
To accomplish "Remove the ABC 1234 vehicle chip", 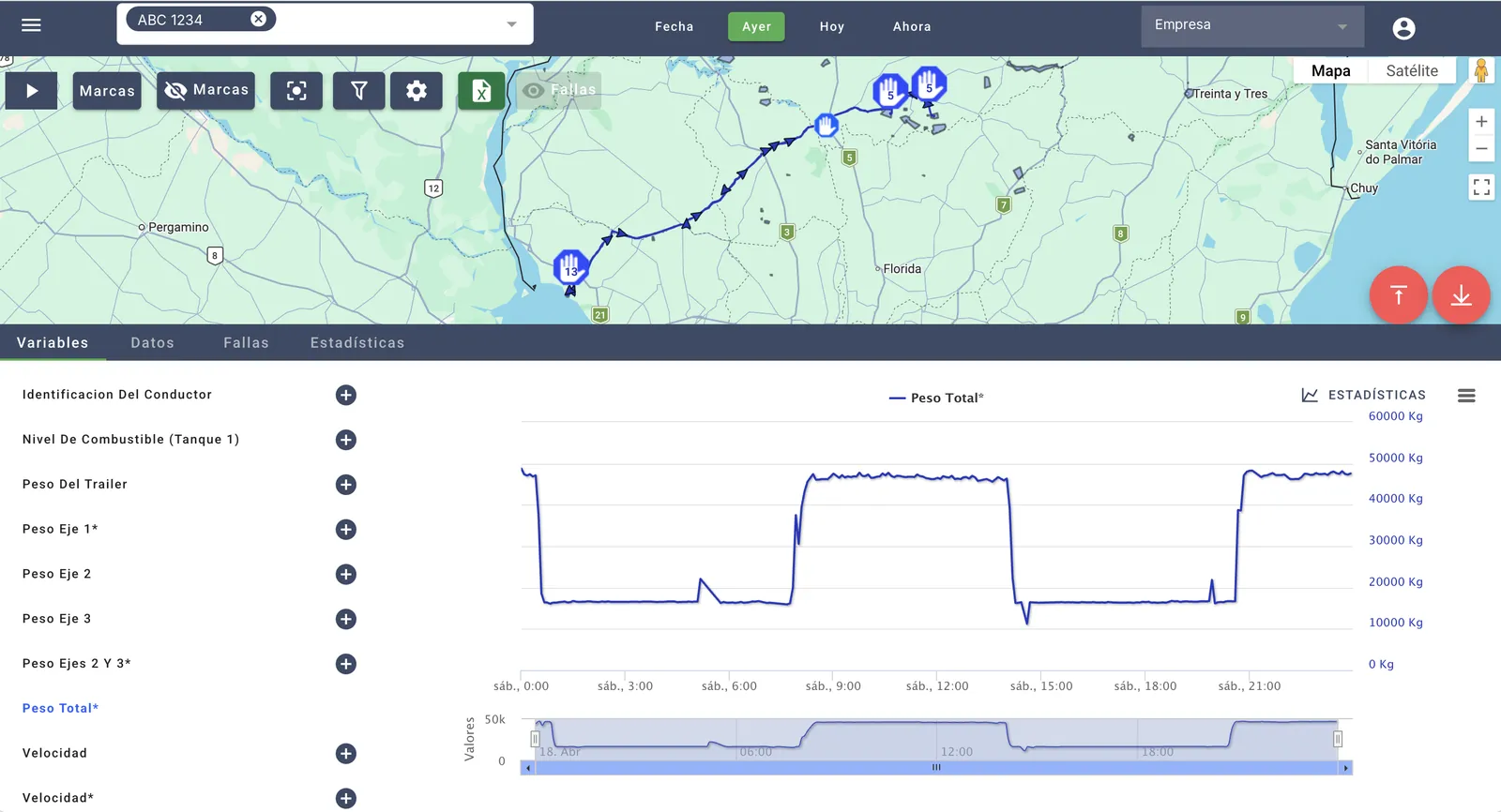I will coord(258,19).
